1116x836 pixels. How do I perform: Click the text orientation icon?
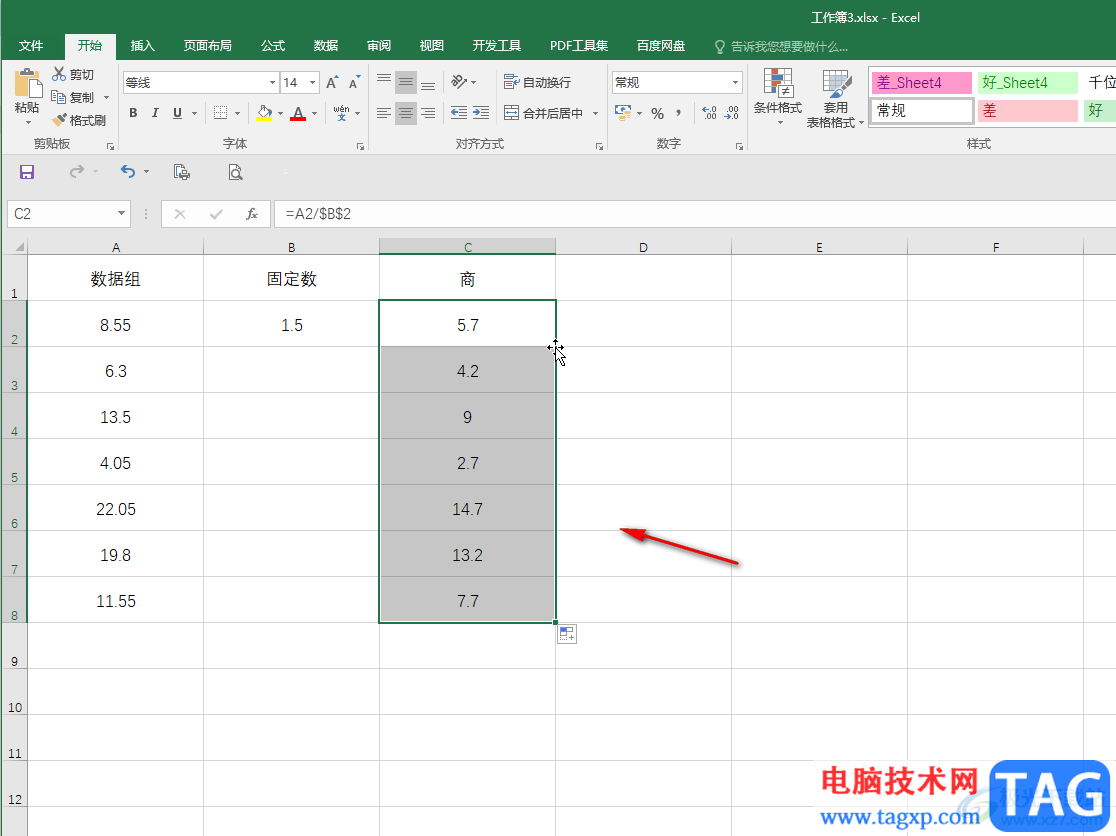point(459,83)
